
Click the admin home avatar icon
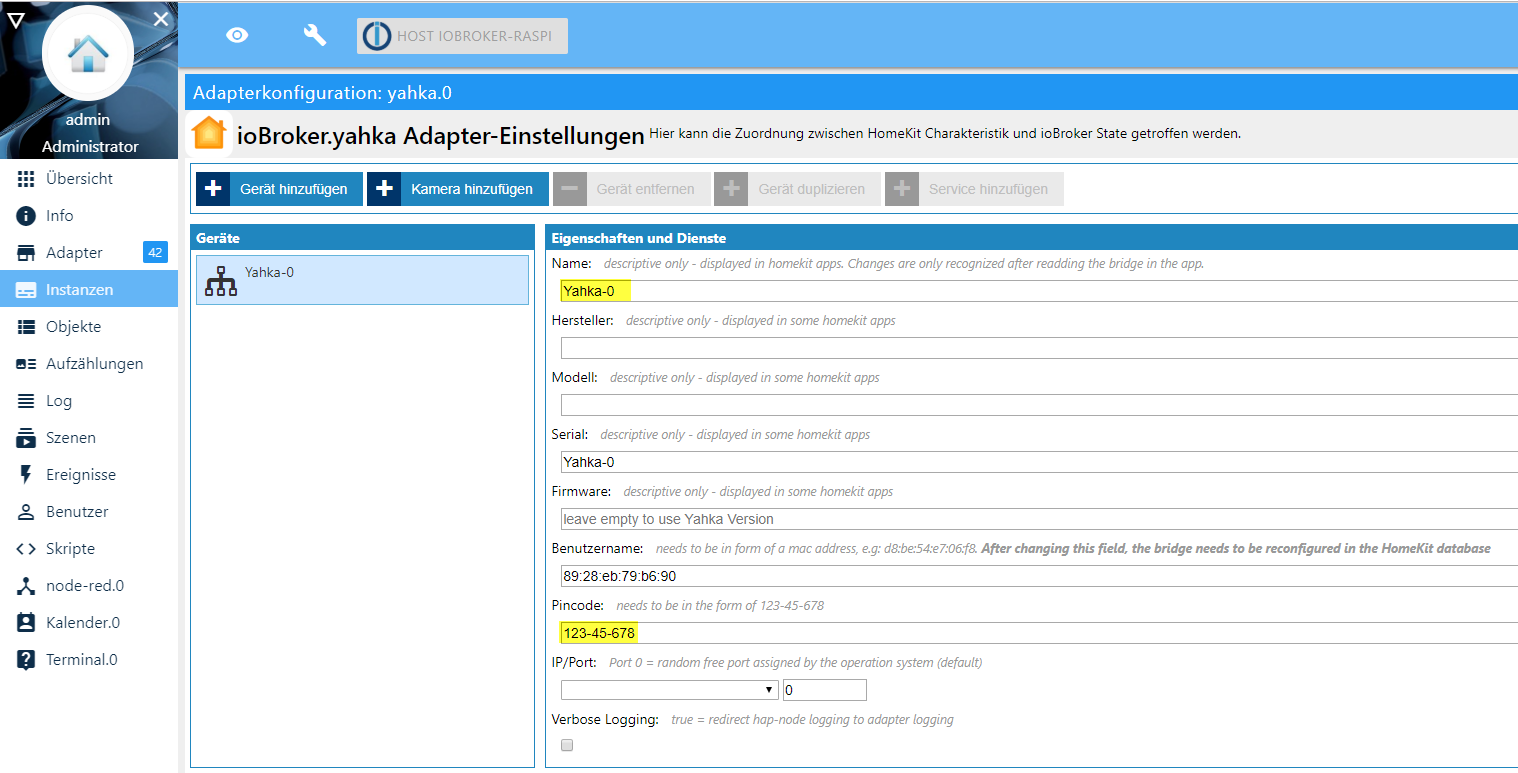click(x=88, y=54)
